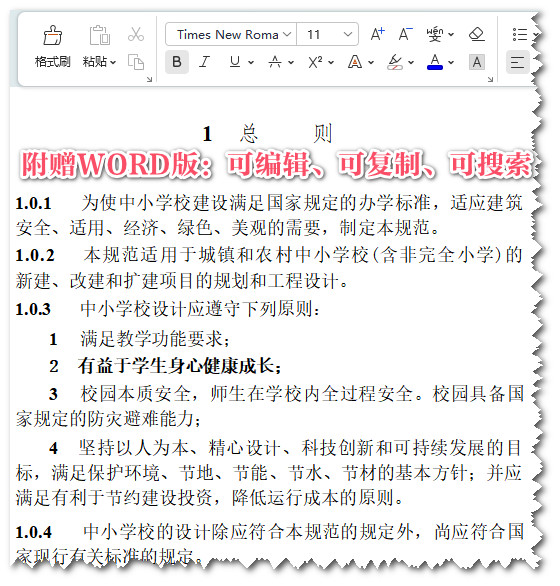
Task: Expand the font size dropdown arrow
Action: click(348, 34)
